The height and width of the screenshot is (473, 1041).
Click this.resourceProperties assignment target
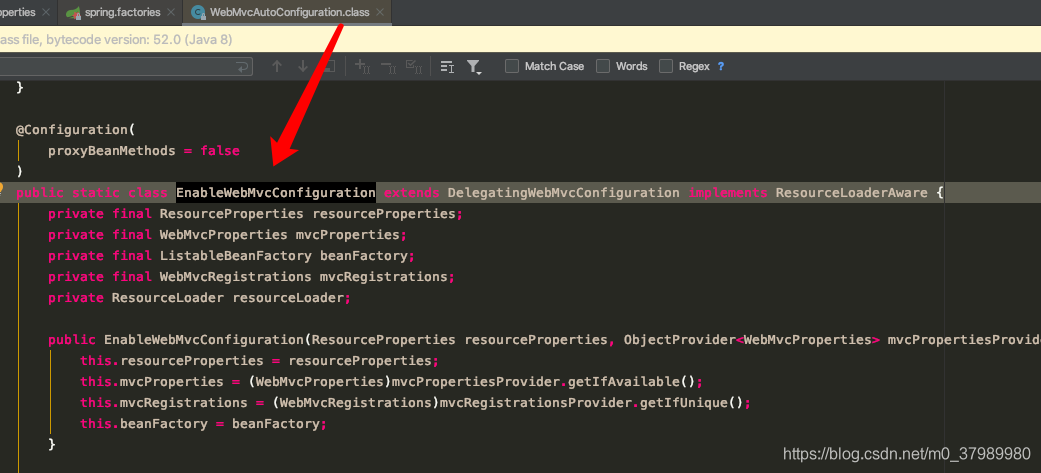[172, 361]
